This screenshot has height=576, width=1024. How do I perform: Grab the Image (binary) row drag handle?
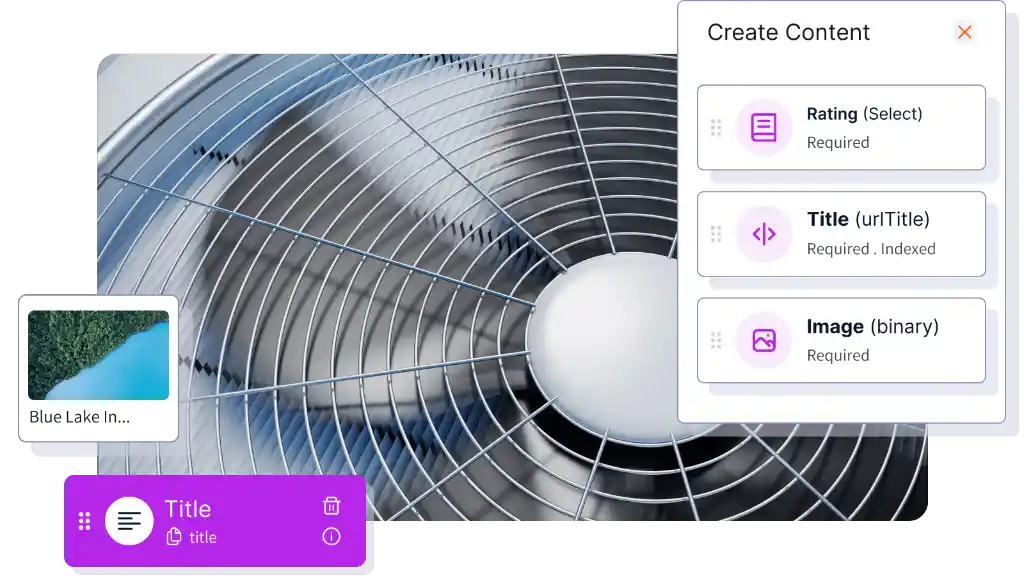[716, 340]
